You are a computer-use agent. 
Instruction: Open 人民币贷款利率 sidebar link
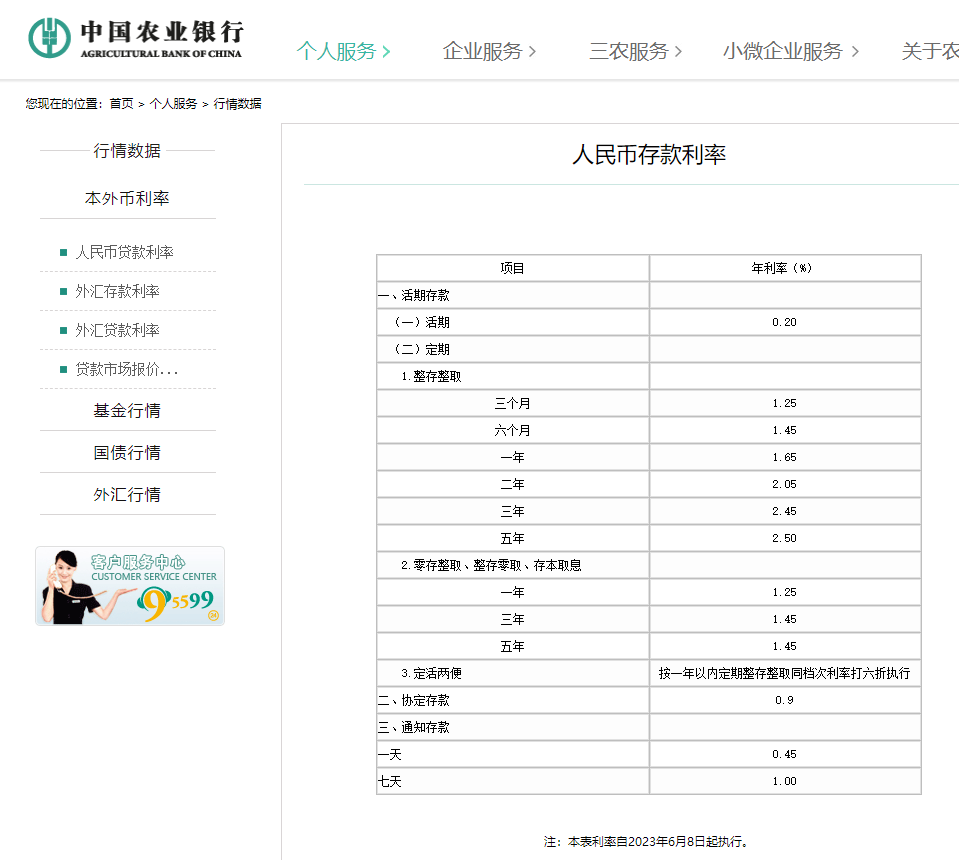(x=124, y=252)
